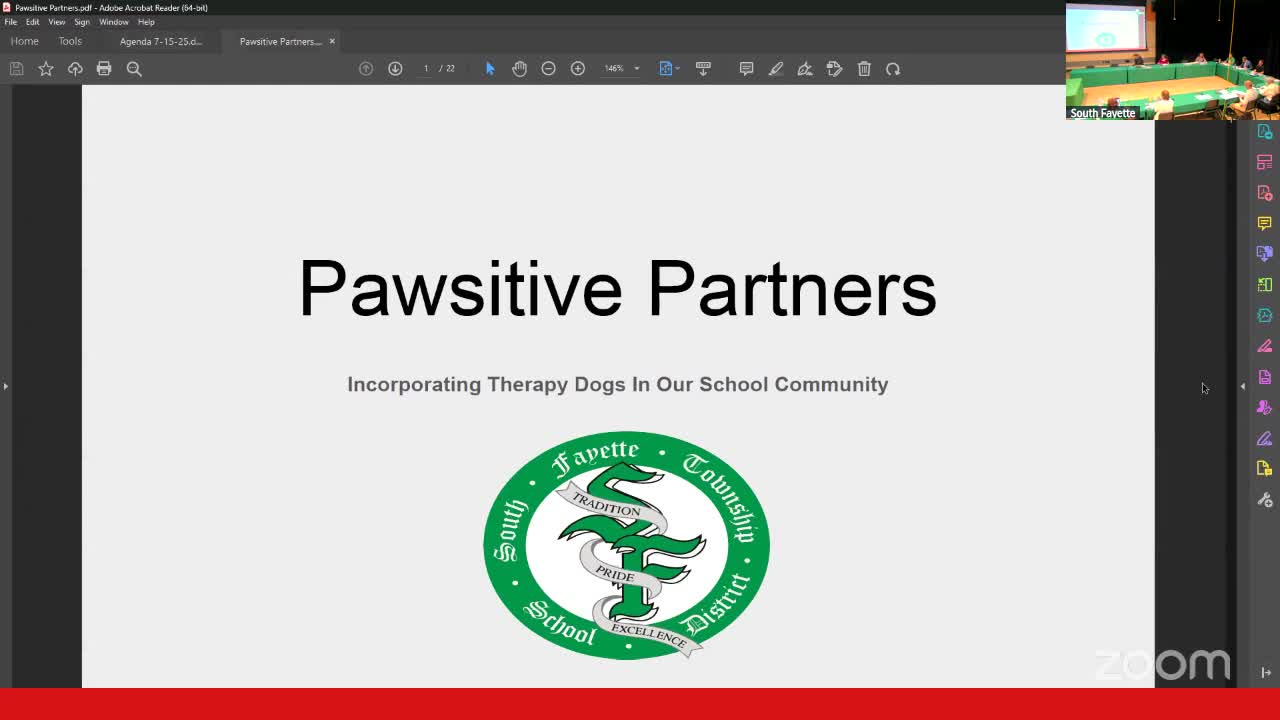This screenshot has width=1280, height=720.
Task: Click the Delete trash icon
Action: point(864,69)
